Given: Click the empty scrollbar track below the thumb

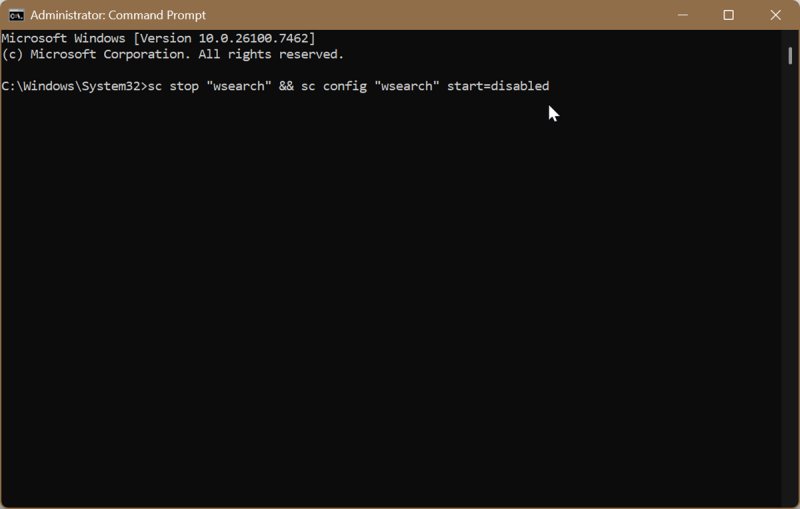Looking at the screenshot, I should (x=789, y=300).
